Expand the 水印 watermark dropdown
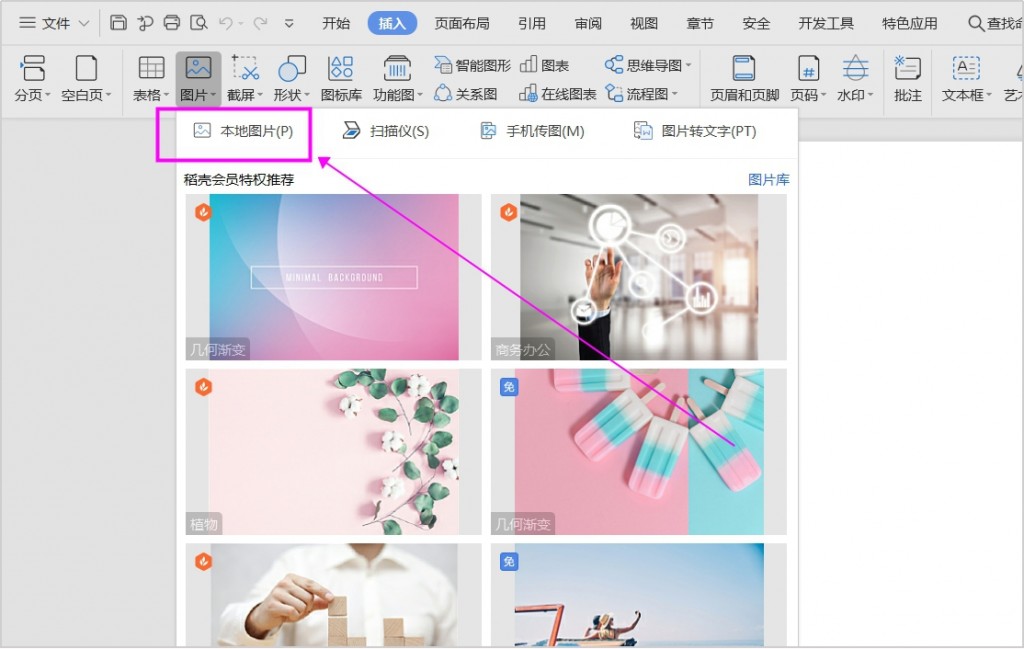Image resolution: width=1024 pixels, height=649 pixels. [x=871, y=95]
